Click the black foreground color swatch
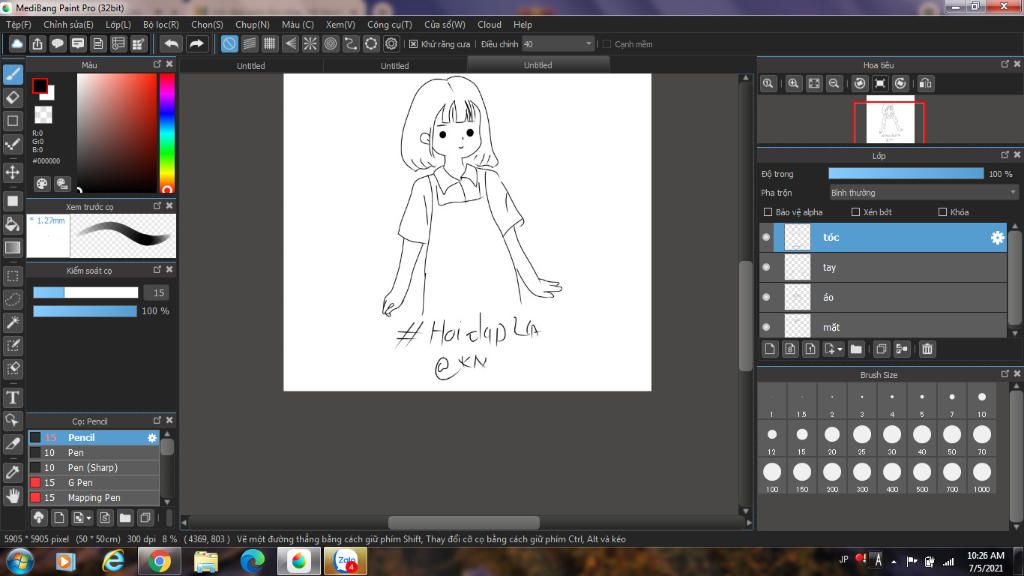Viewport: 1024px width, 576px height. (39, 86)
